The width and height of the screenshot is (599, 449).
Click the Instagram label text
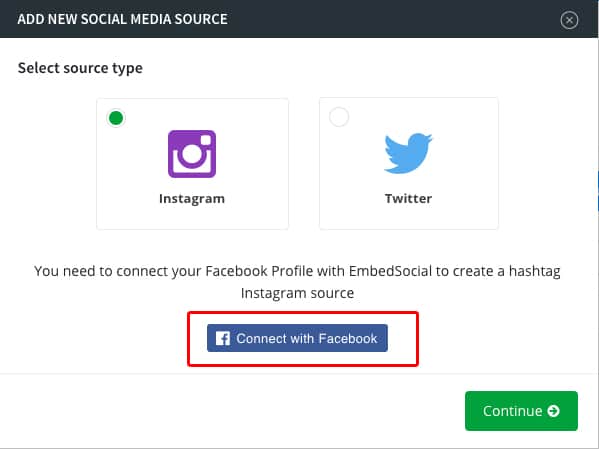pos(192,199)
